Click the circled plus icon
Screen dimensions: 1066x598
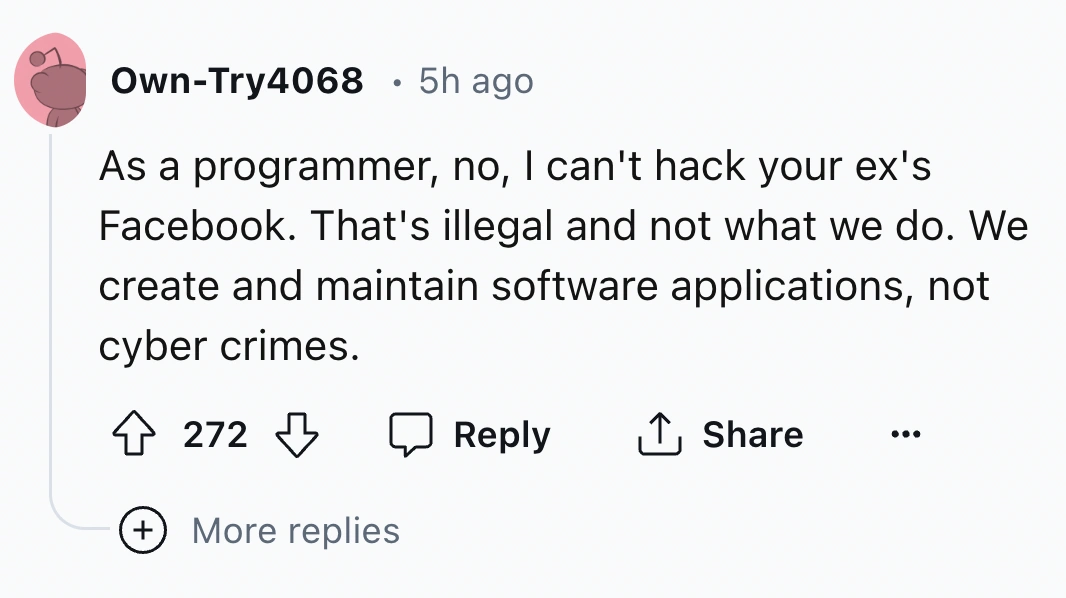coord(143,530)
